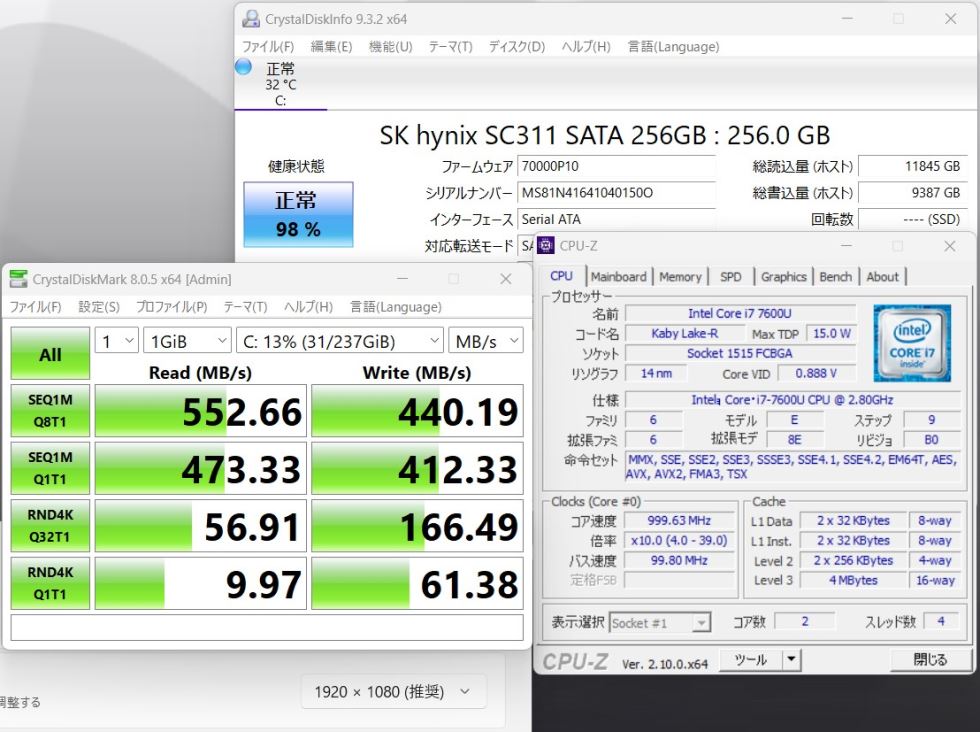980x732 pixels.
Task: Open the 1920 × 1080 (推奨) resolution dropdown
Action: coord(393,691)
